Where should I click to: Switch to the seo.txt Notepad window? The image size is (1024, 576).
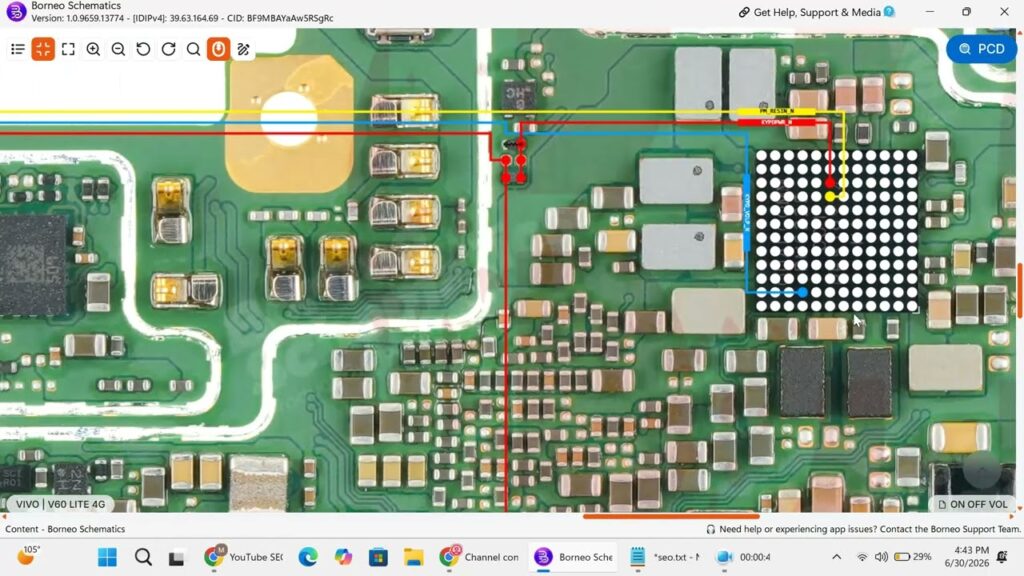point(665,557)
